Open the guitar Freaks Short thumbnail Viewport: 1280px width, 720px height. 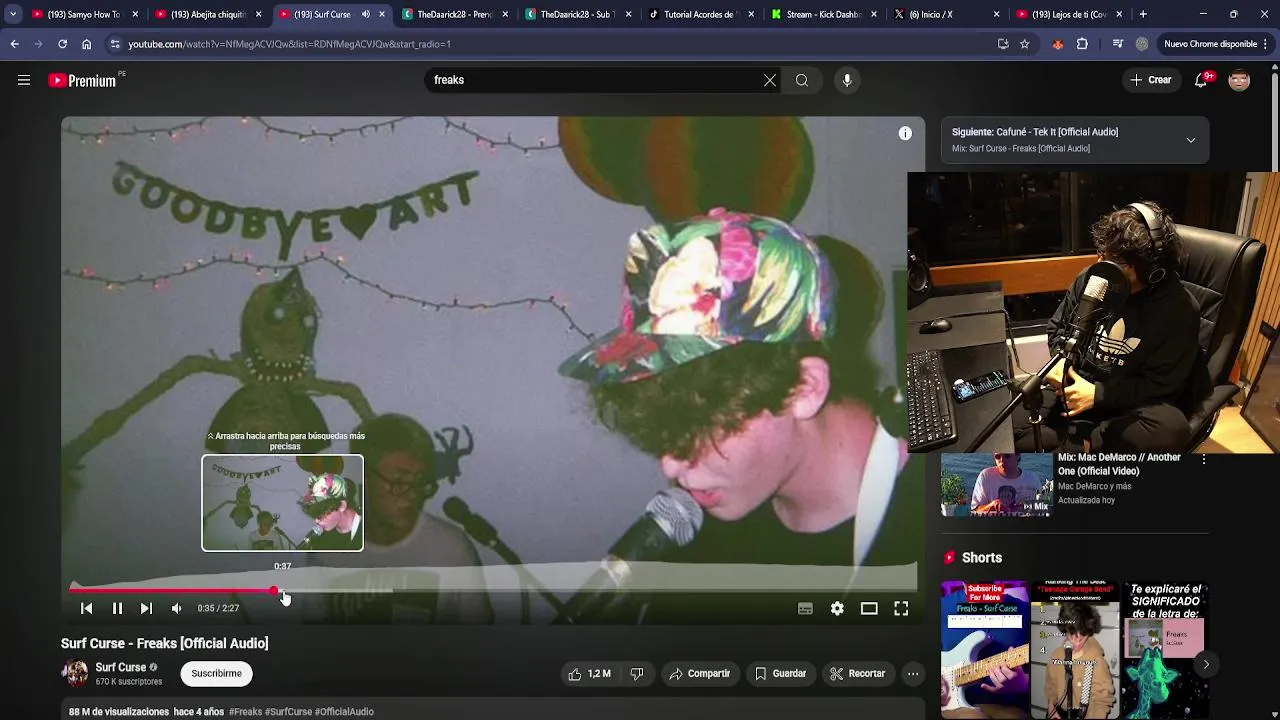pyautogui.click(x=984, y=650)
